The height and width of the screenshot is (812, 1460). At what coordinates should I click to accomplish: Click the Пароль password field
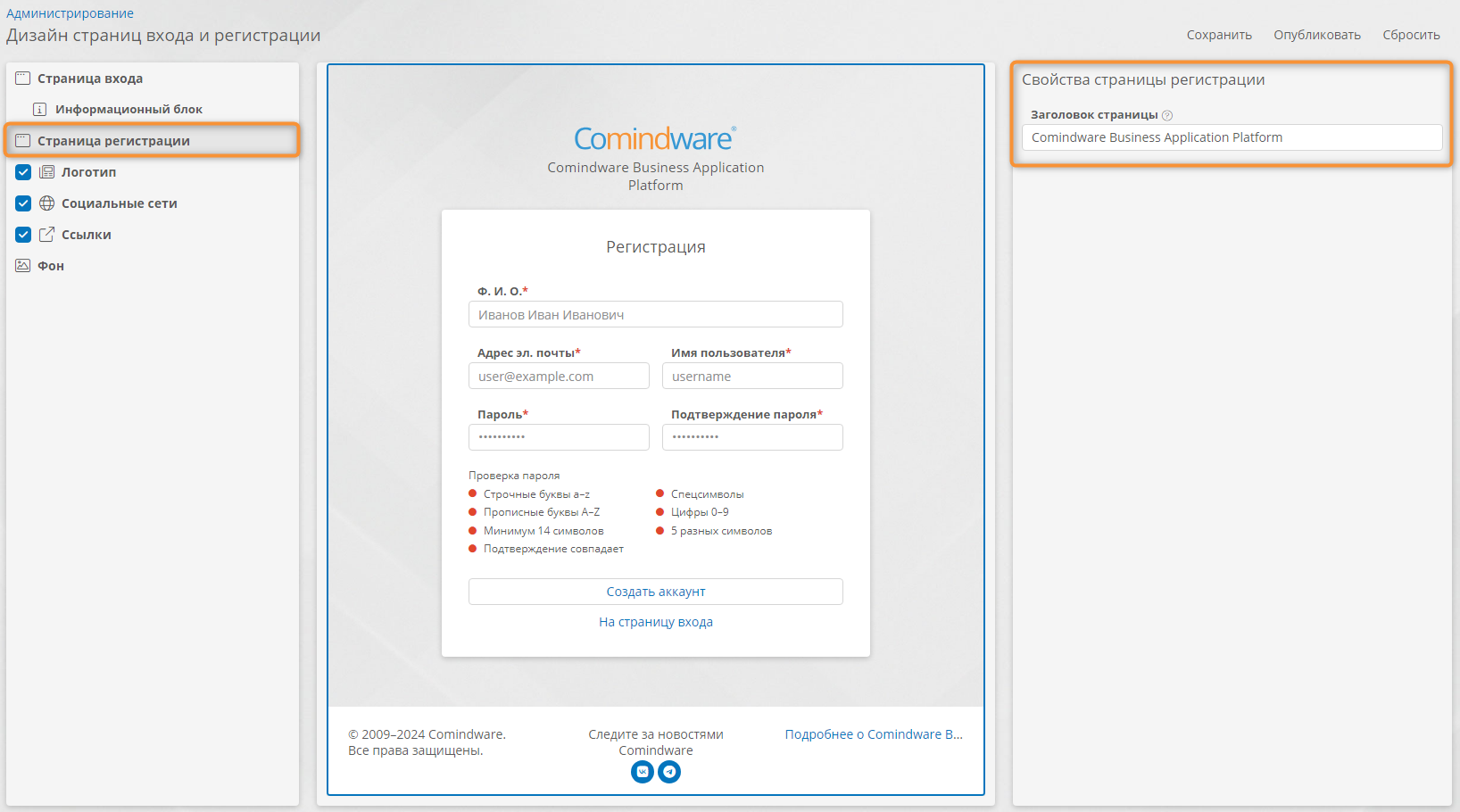point(559,437)
